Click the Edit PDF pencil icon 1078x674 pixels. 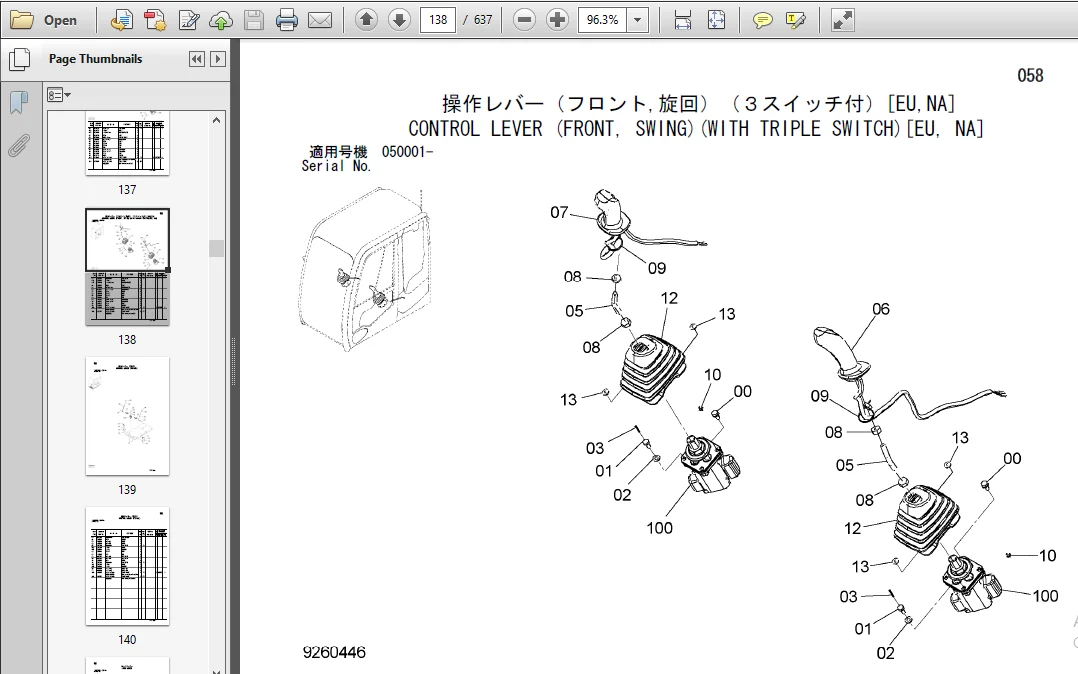pos(188,20)
